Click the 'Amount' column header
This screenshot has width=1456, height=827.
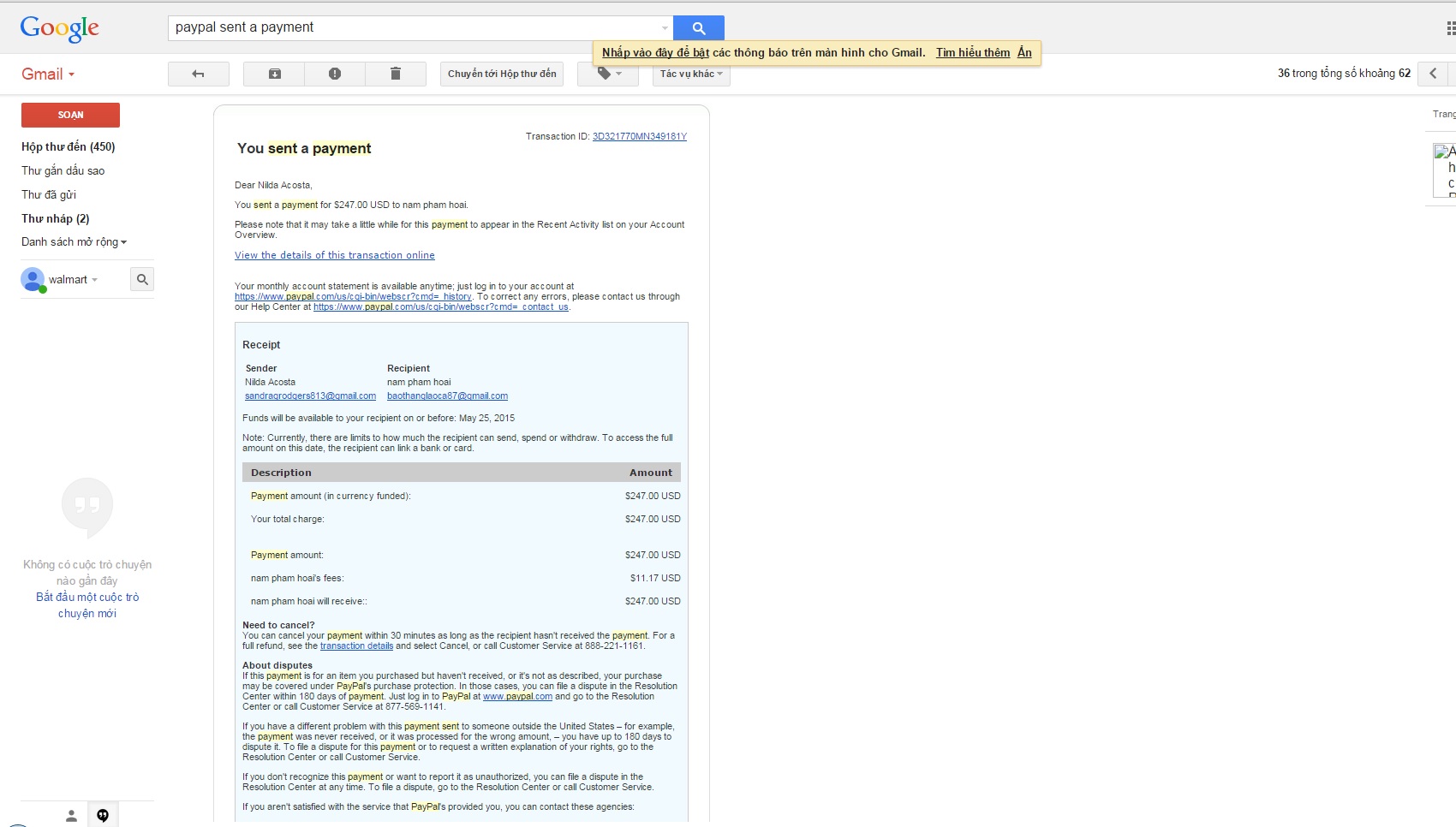pyautogui.click(x=651, y=473)
